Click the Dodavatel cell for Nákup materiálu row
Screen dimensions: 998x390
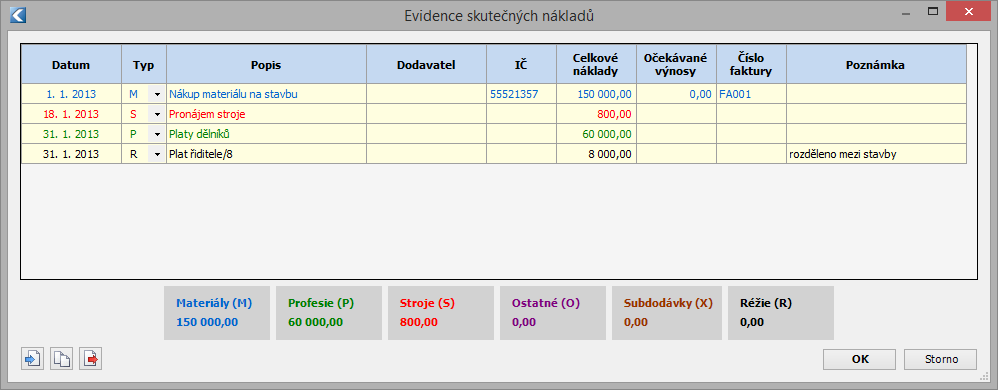pos(426,95)
